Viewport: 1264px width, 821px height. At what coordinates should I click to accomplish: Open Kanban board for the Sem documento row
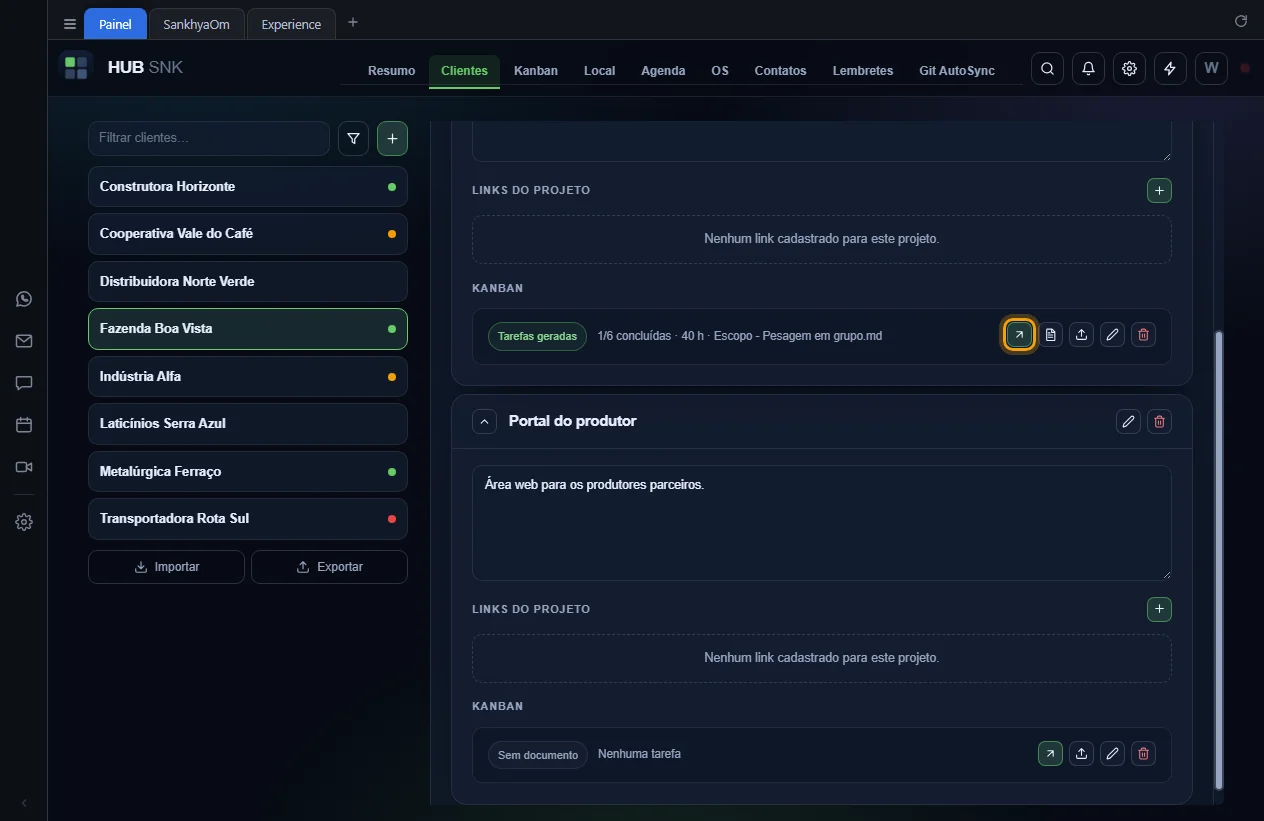tap(1050, 754)
